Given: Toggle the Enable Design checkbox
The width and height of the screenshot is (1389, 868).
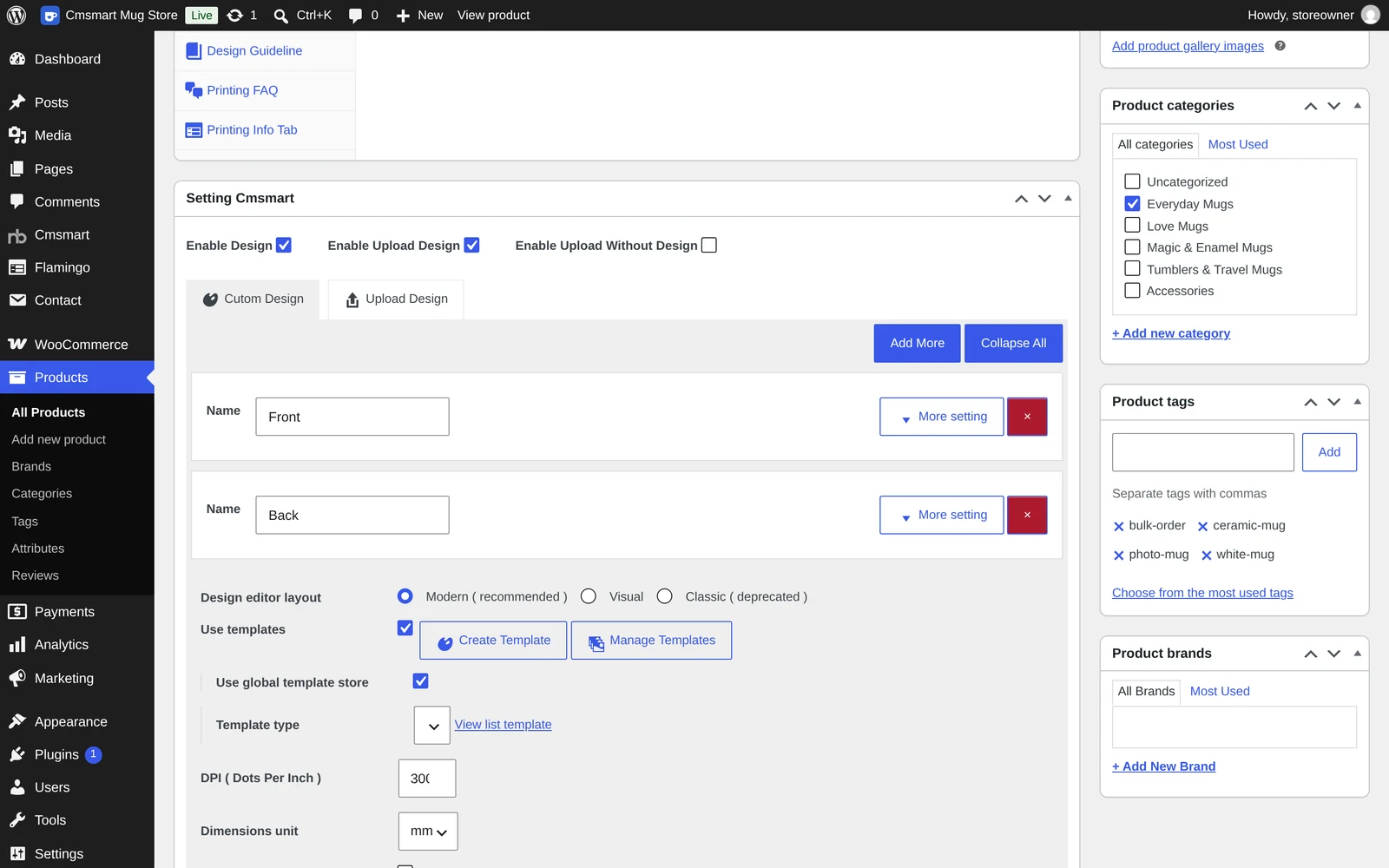Looking at the screenshot, I should (x=284, y=246).
